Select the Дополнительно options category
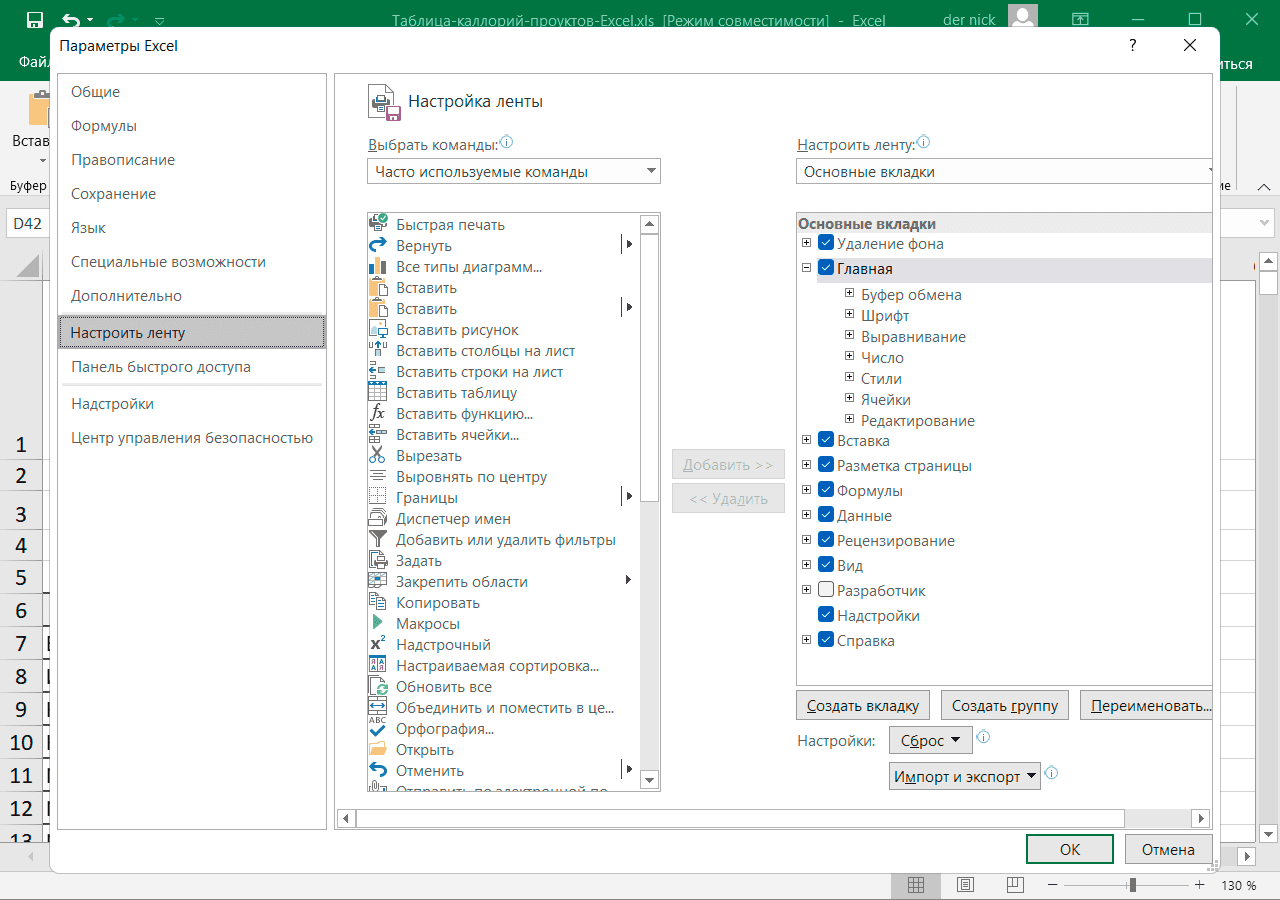This screenshot has height=900, width=1280. (x=191, y=296)
